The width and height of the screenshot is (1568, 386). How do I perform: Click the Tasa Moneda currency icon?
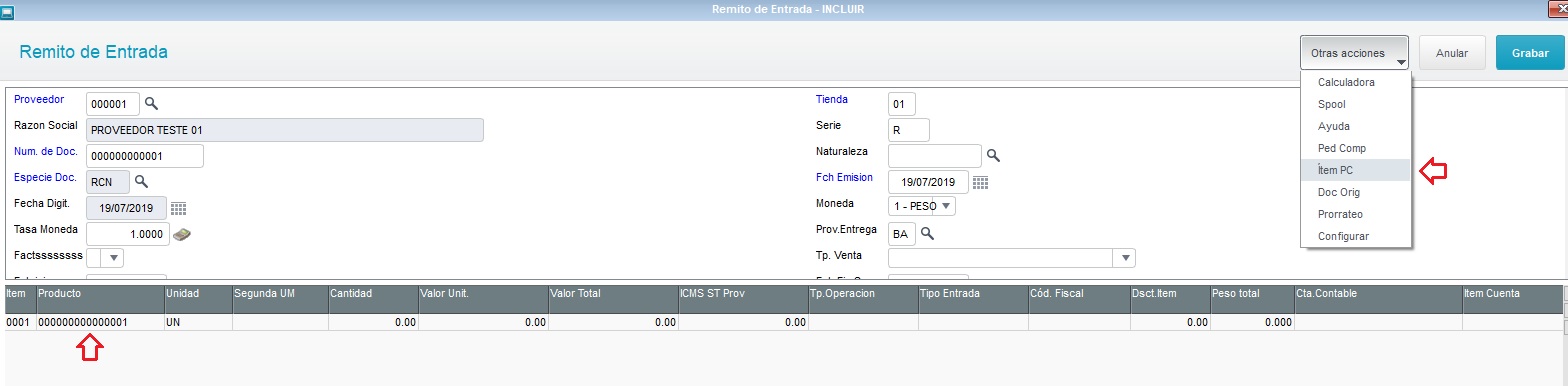tap(181, 234)
